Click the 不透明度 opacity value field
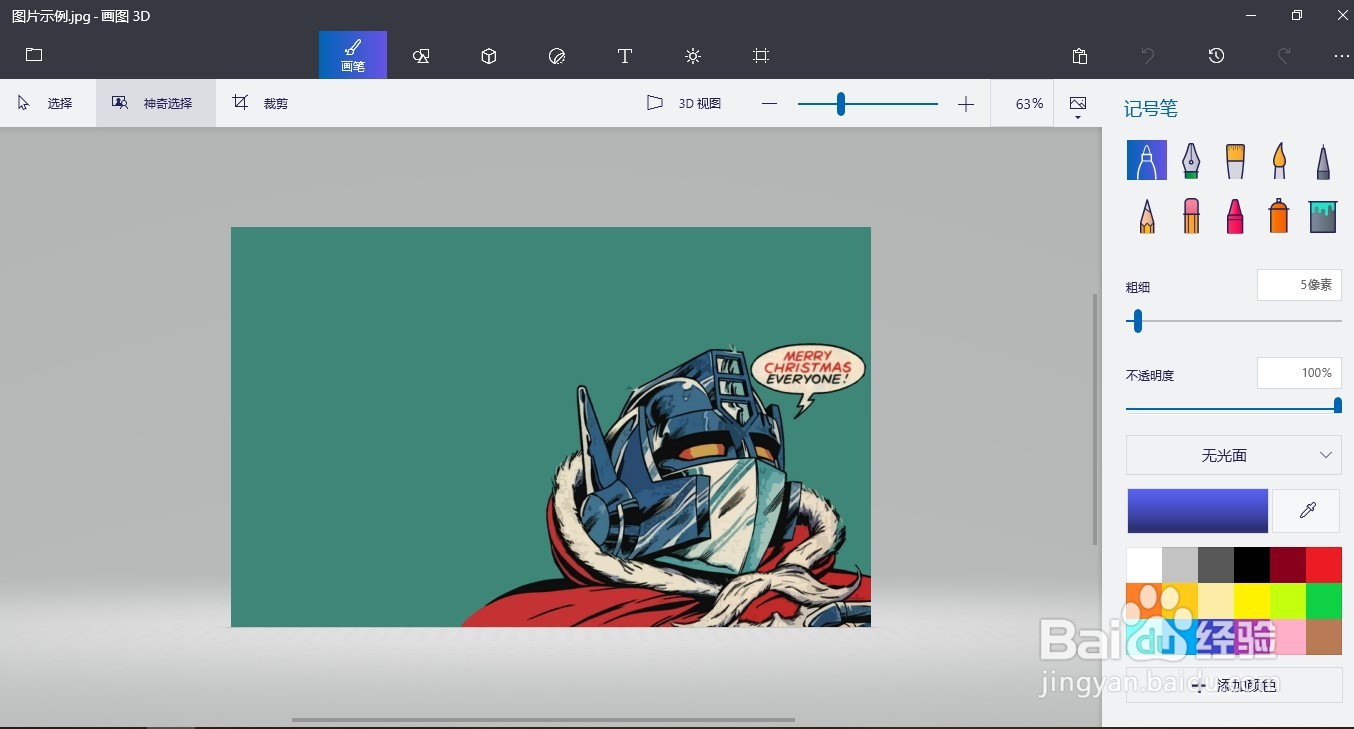 tap(1299, 373)
